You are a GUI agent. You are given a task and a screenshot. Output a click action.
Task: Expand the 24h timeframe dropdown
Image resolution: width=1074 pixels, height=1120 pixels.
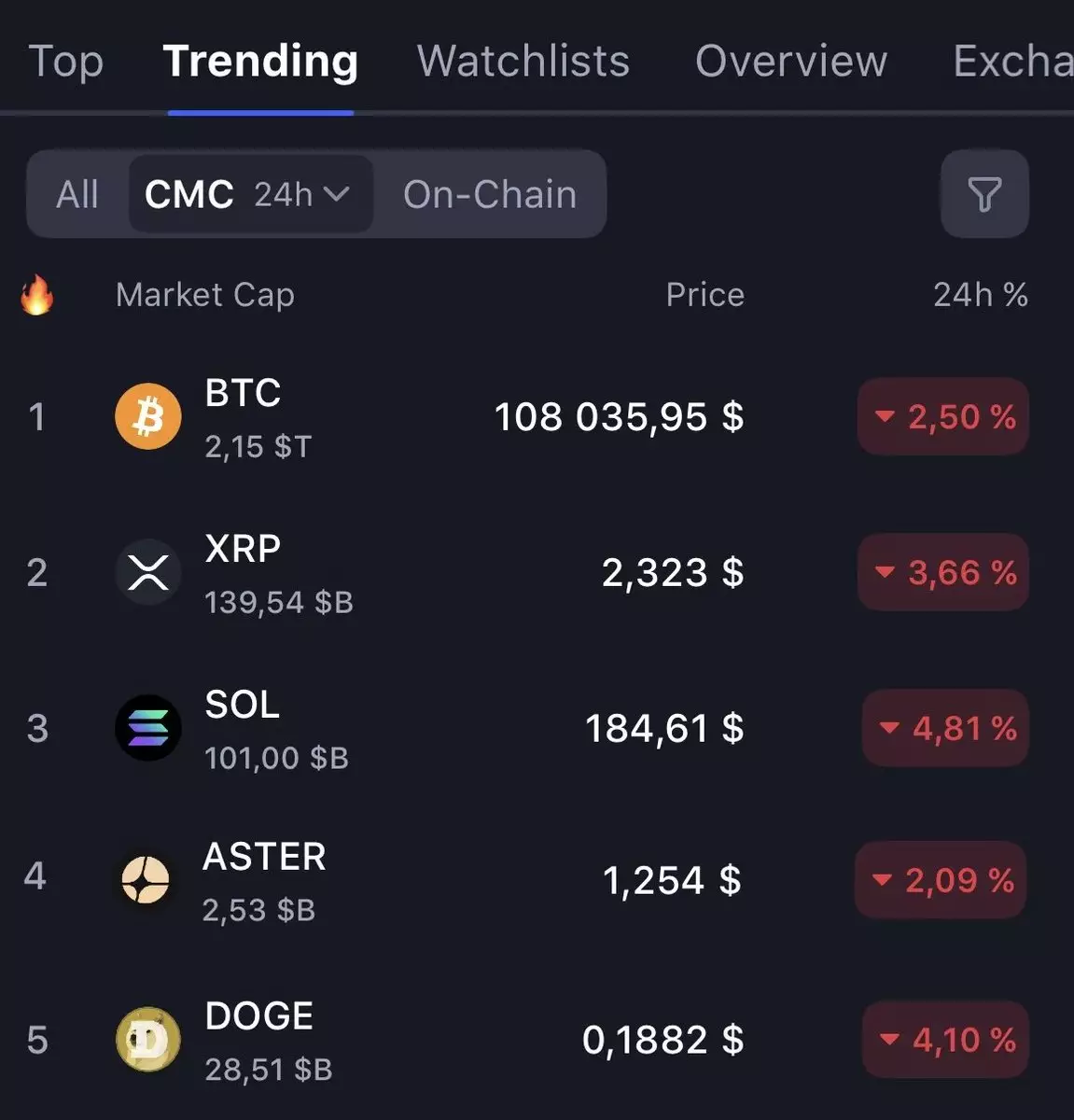click(302, 194)
